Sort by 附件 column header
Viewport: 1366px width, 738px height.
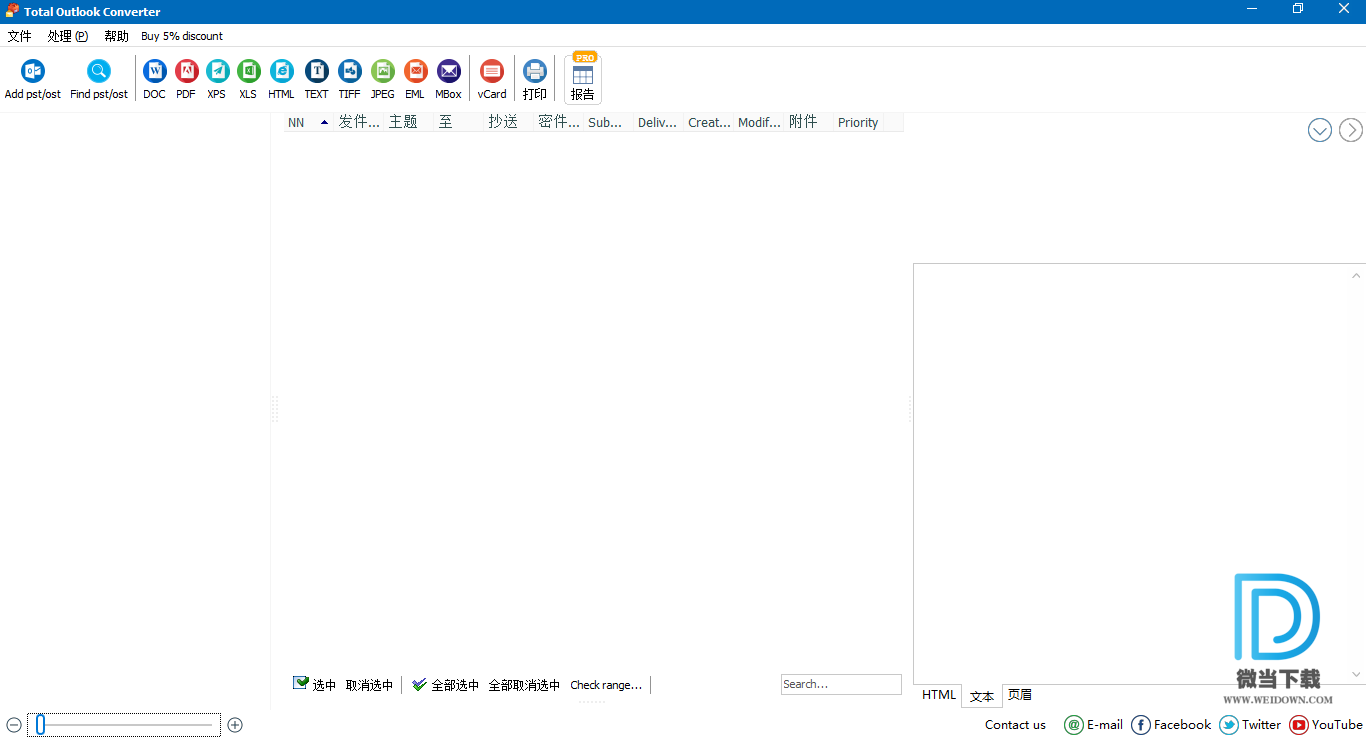click(x=809, y=122)
